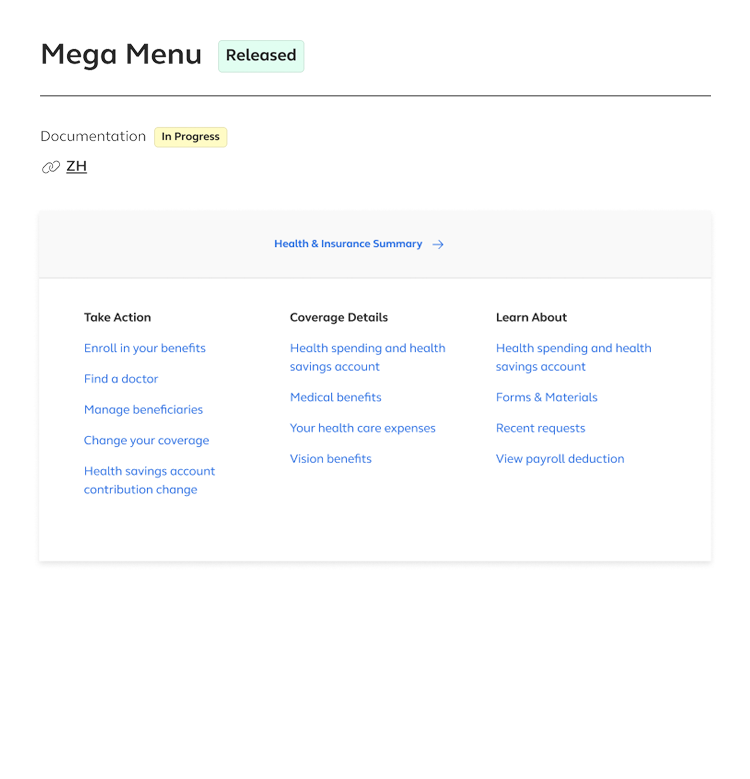Open the ZH documentation link
This screenshot has width=750, height=779.
pos(76,166)
